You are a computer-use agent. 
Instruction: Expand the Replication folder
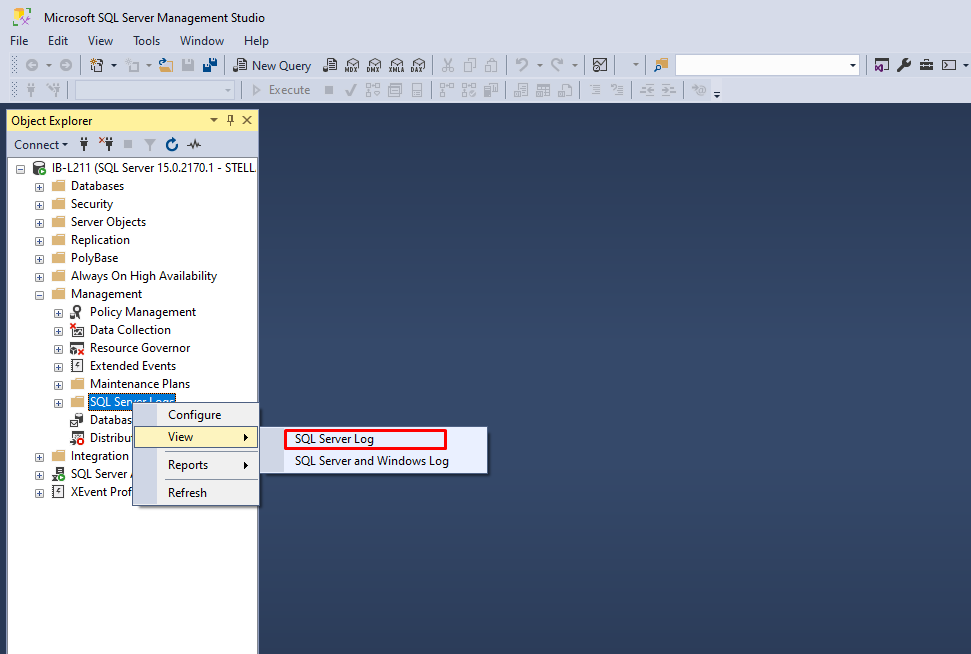[x=40, y=241]
